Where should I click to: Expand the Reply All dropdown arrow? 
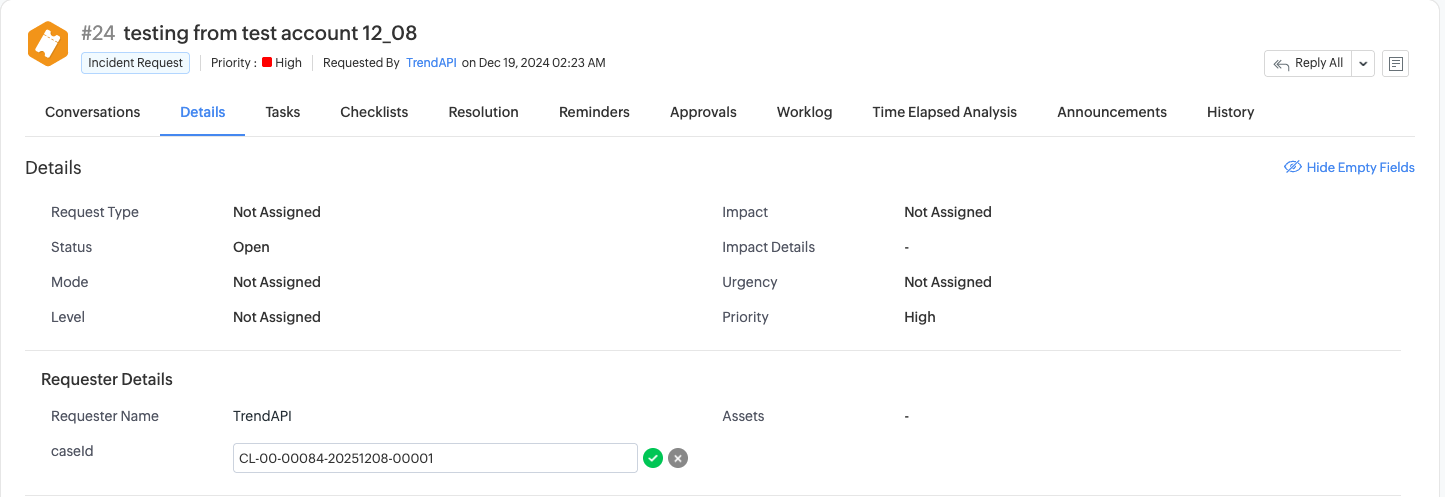[1363, 63]
